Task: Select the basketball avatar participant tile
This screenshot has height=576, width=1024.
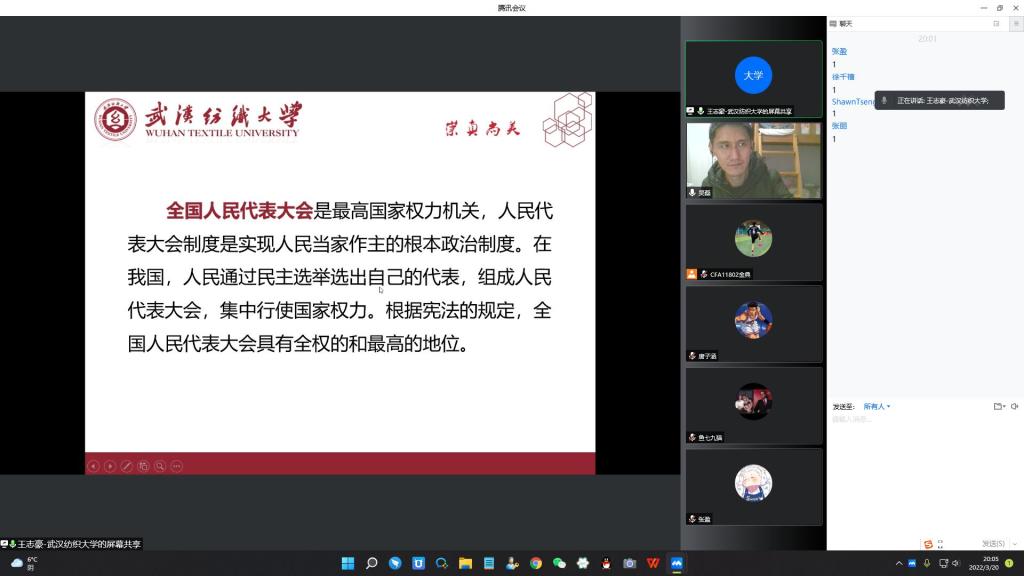Action: (754, 324)
